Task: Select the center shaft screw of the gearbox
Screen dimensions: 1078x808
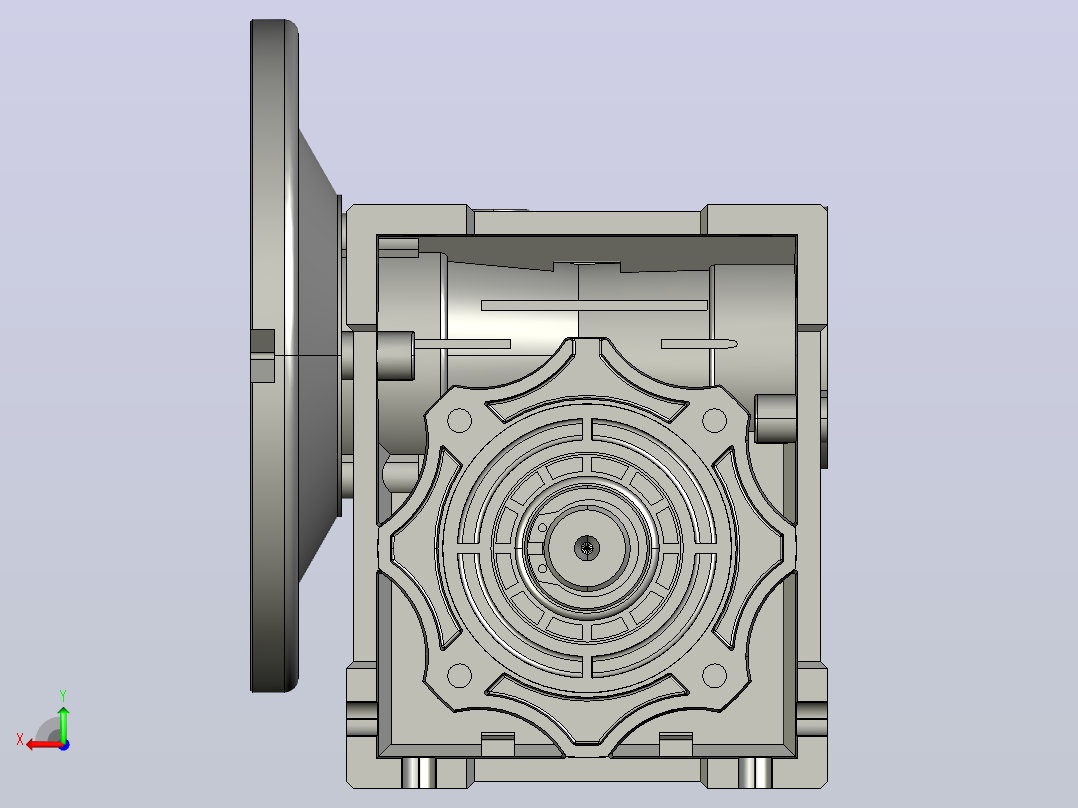Action: click(586, 548)
